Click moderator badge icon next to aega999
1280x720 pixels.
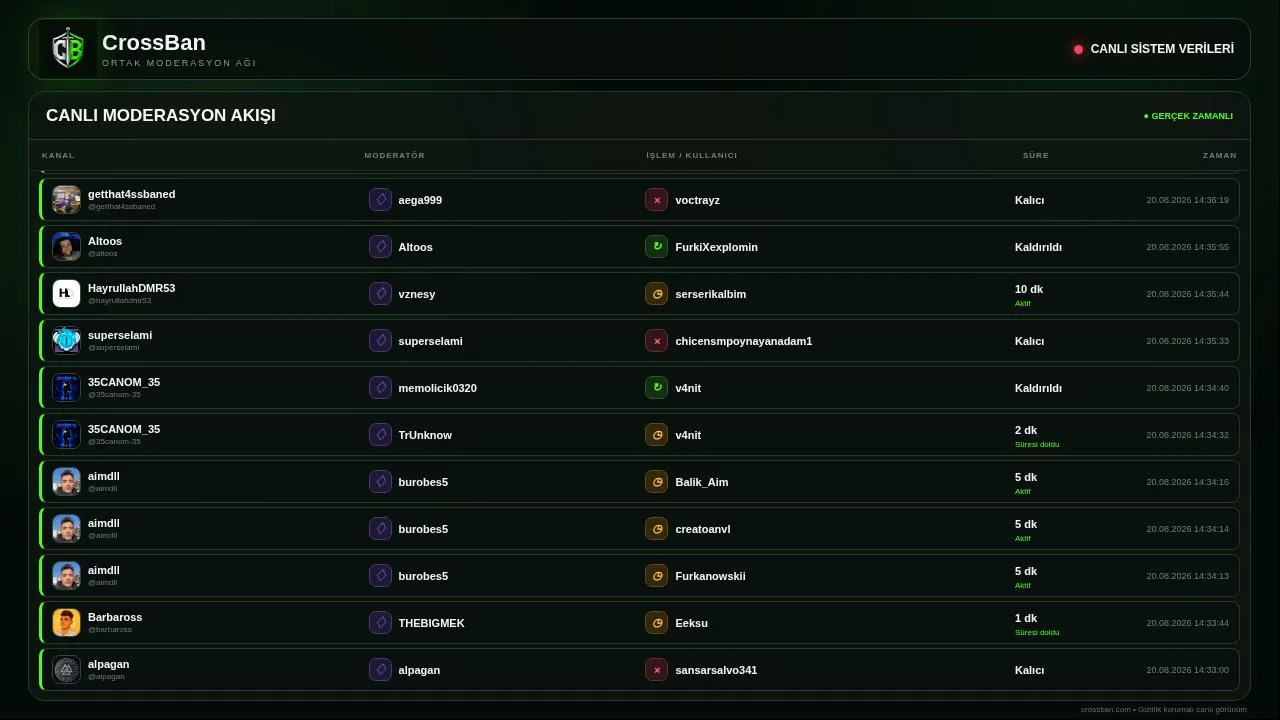pos(380,200)
